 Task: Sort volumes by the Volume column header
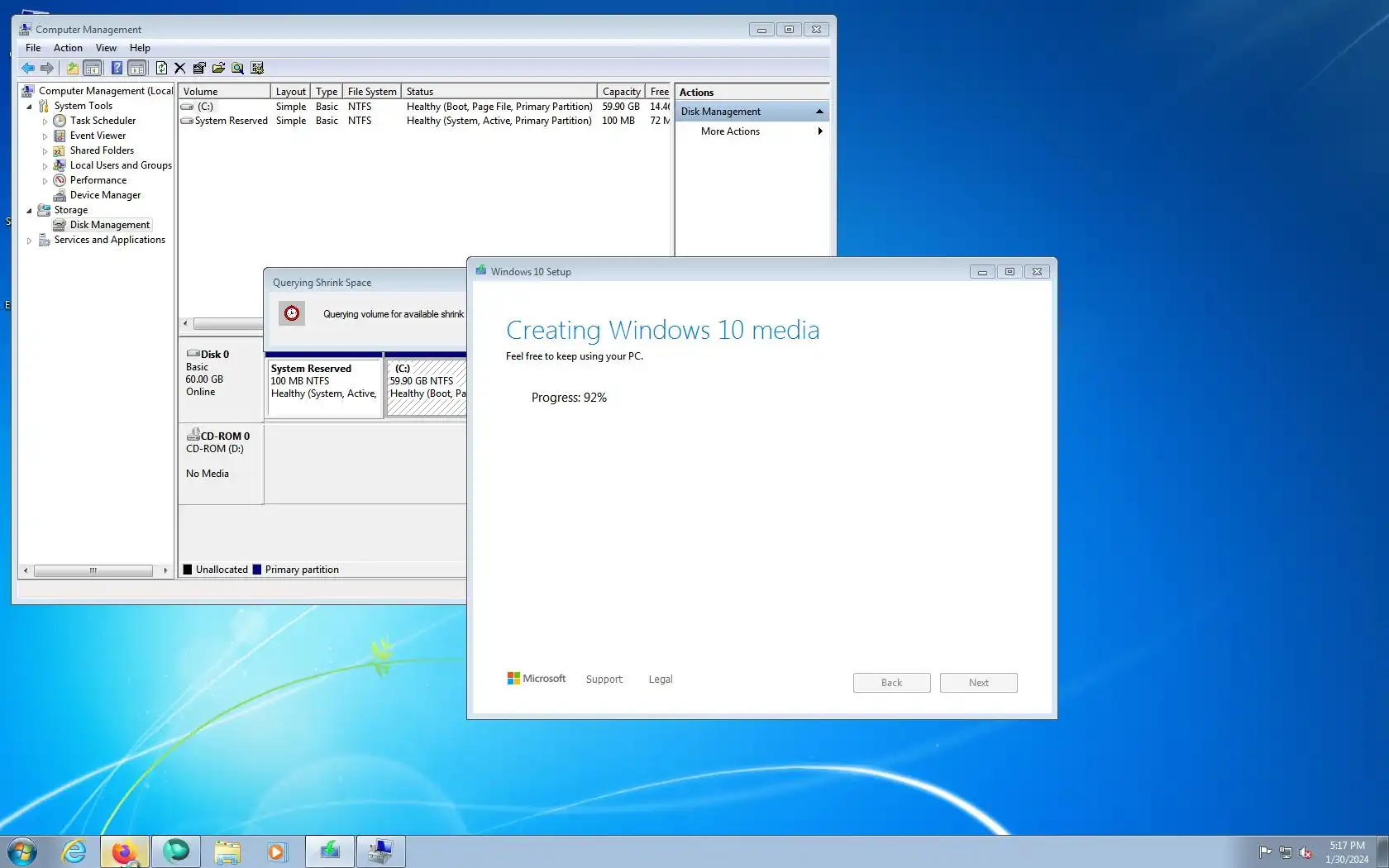point(224,92)
